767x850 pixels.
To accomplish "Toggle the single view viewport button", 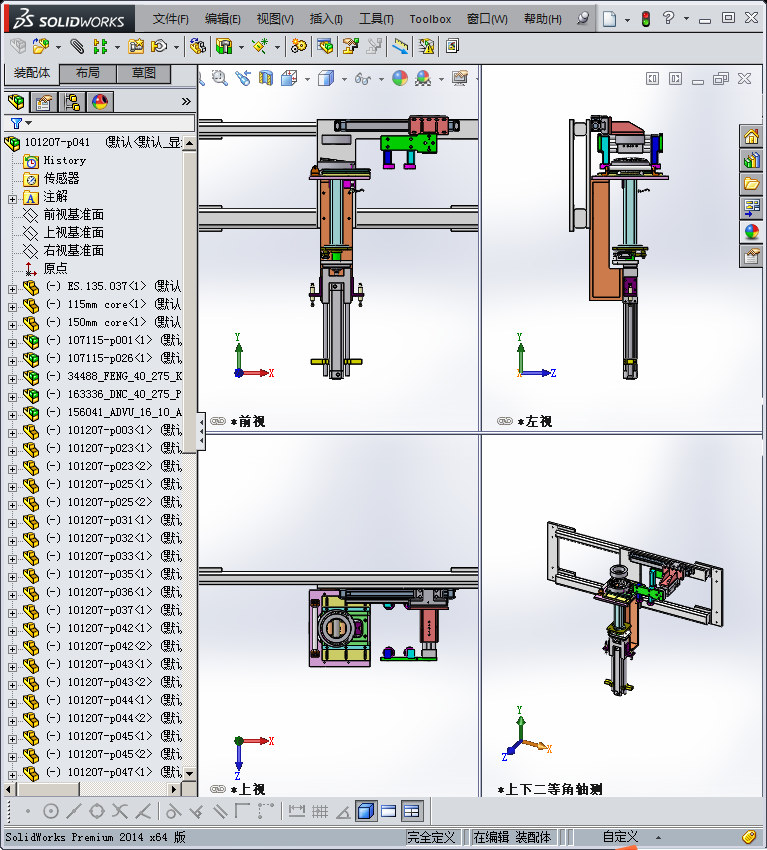I will point(389,811).
